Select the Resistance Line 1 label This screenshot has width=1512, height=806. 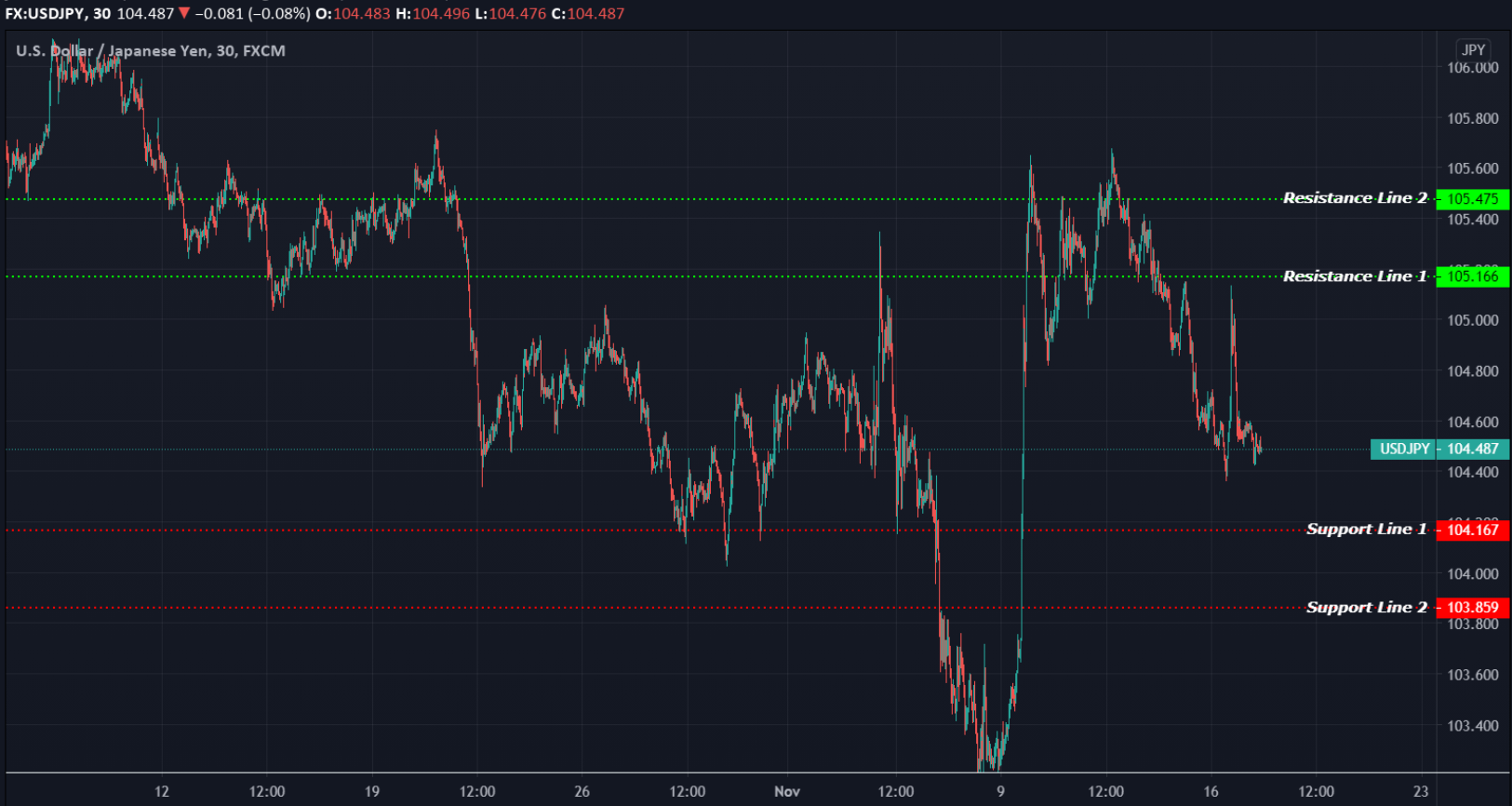1355,276
